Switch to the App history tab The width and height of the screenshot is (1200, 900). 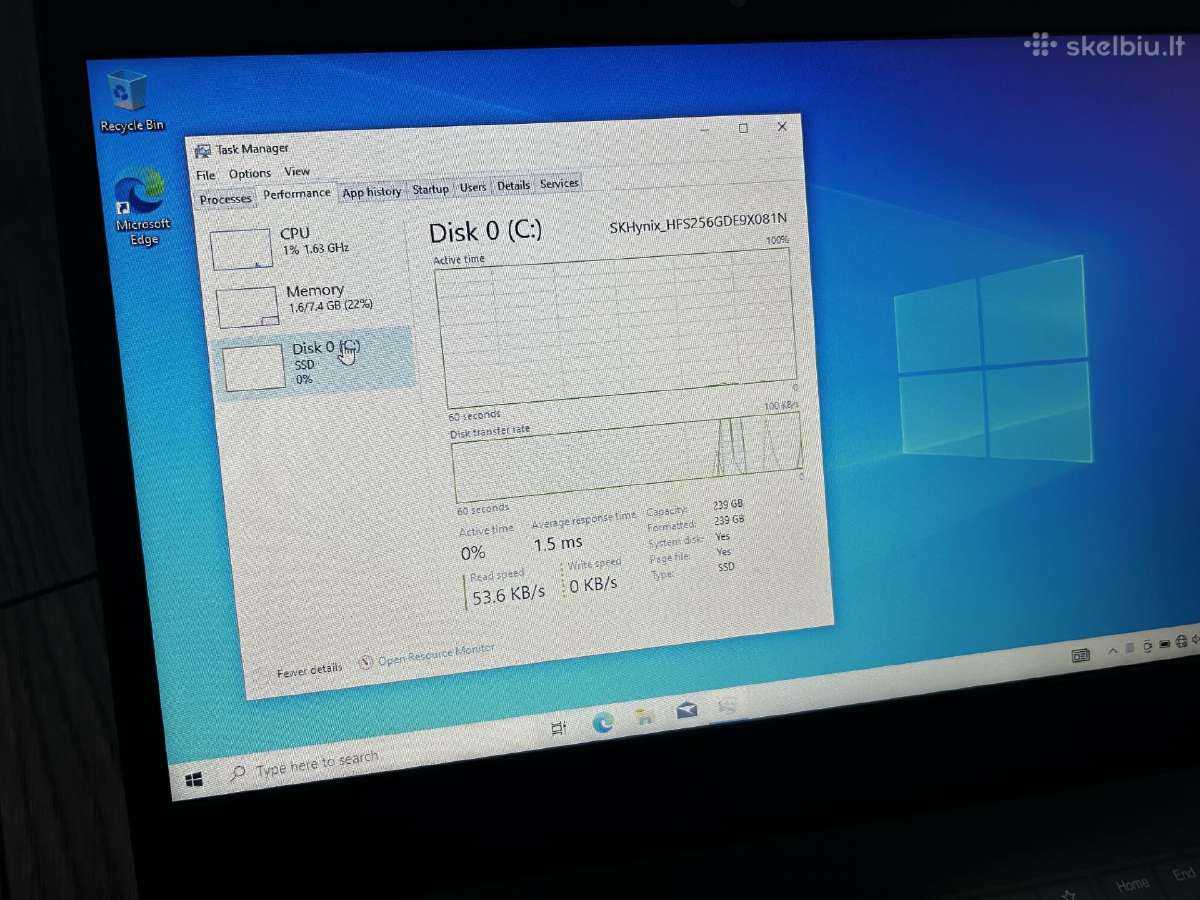(372, 192)
